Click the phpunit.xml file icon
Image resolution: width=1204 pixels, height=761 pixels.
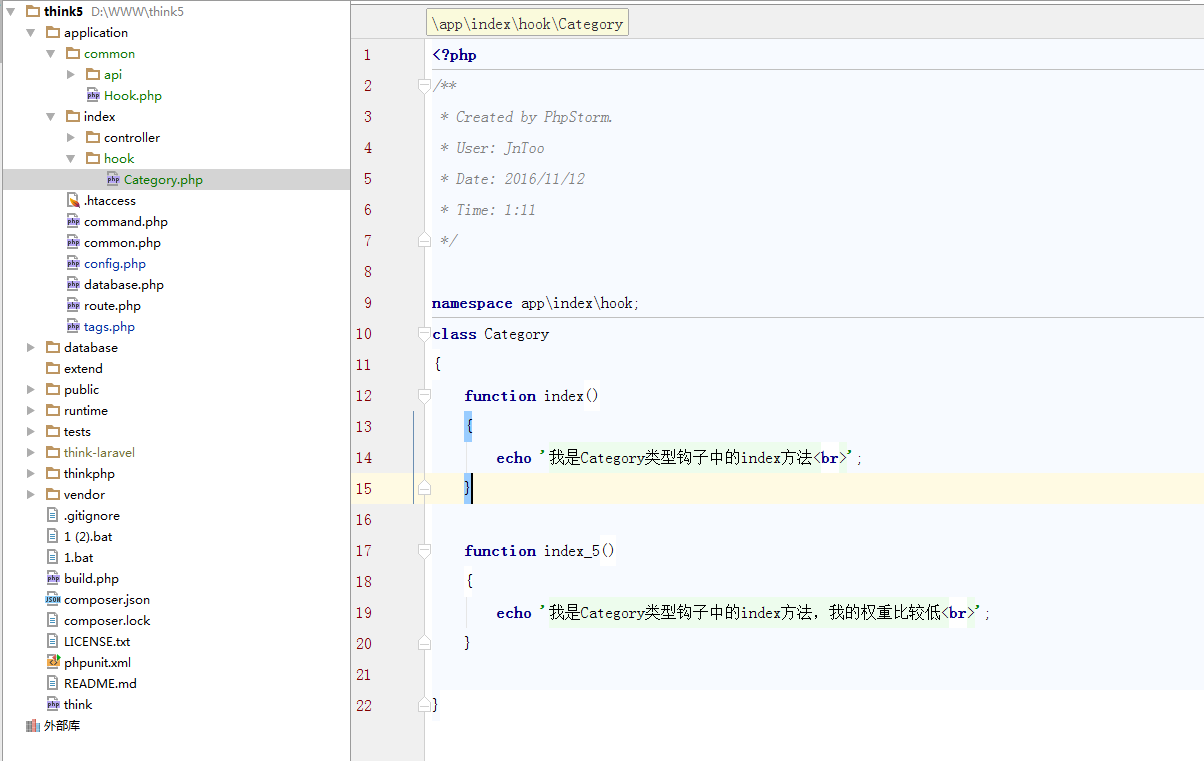tap(53, 662)
